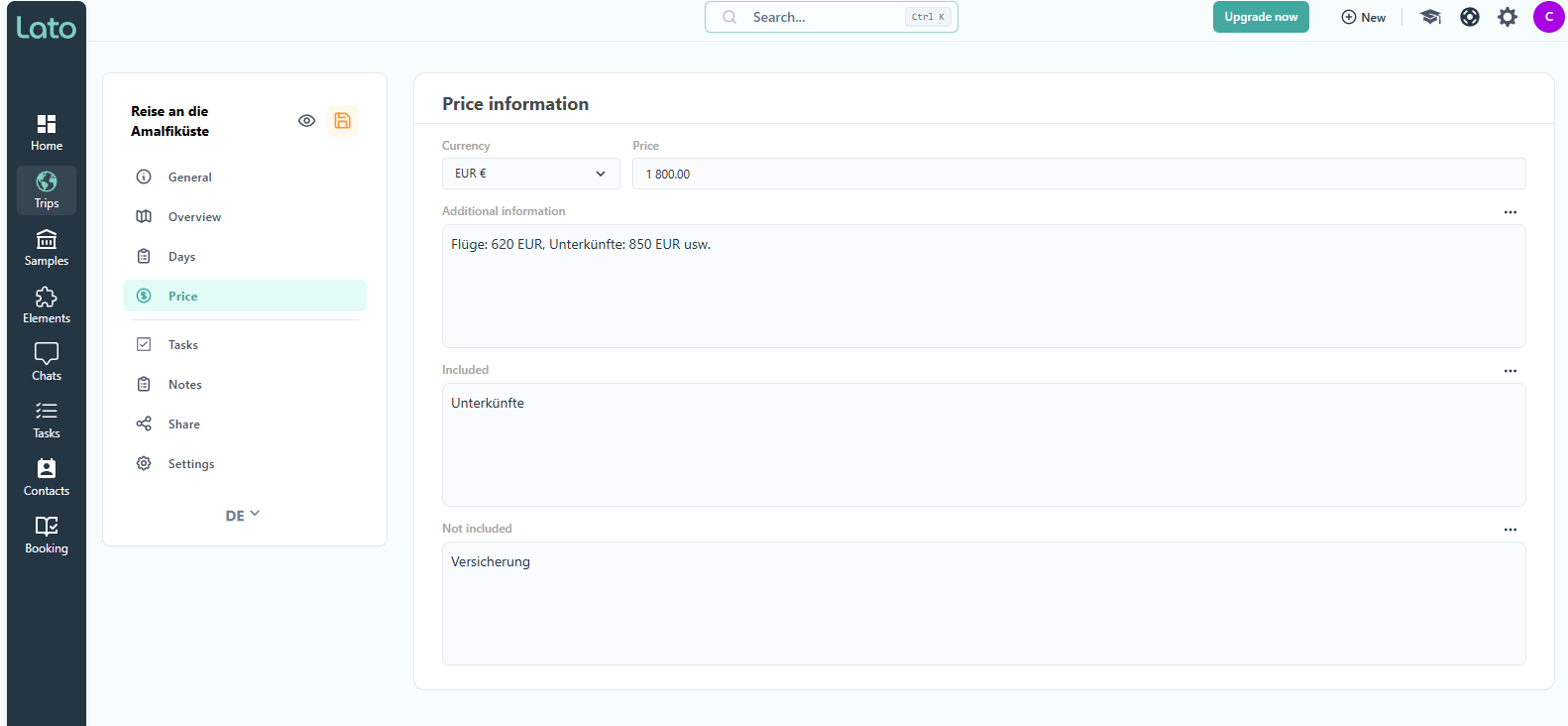
Task: Click the purple user avatar
Action: click(x=1548, y=17)
